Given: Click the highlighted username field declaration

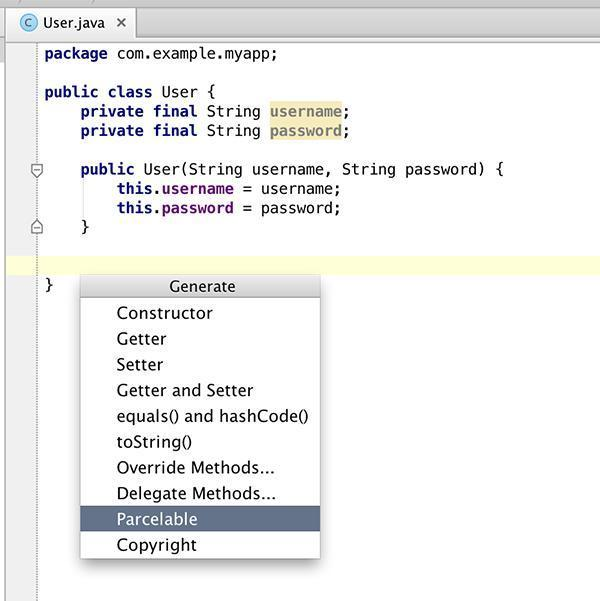Looking at the screenshot, I should pyautogui.click(x=305, y=111).
